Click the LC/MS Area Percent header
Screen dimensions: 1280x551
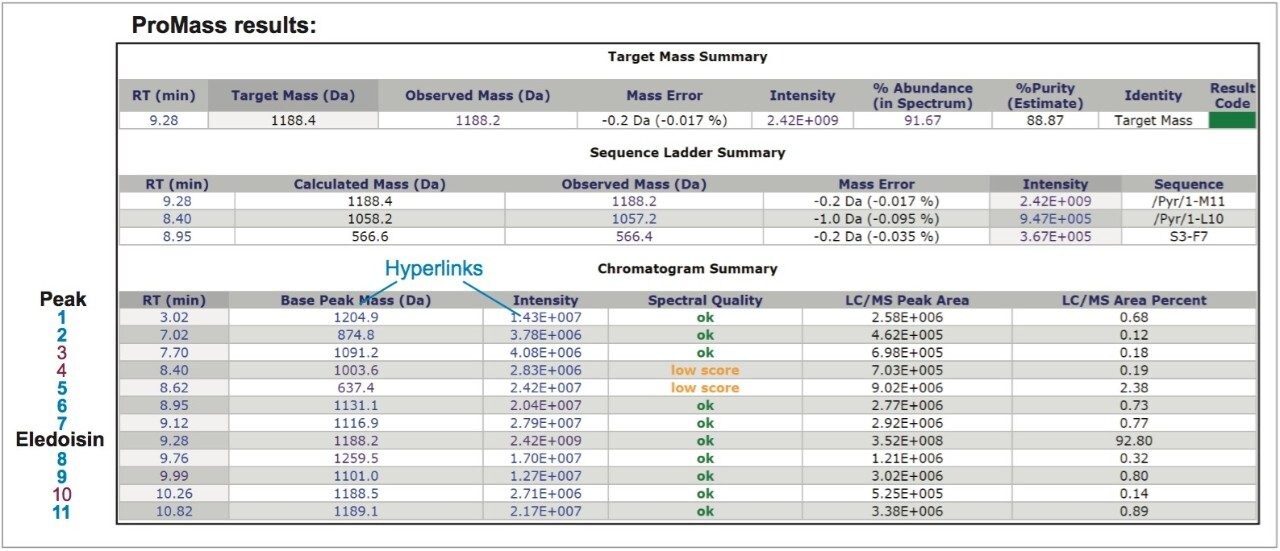1134,300
